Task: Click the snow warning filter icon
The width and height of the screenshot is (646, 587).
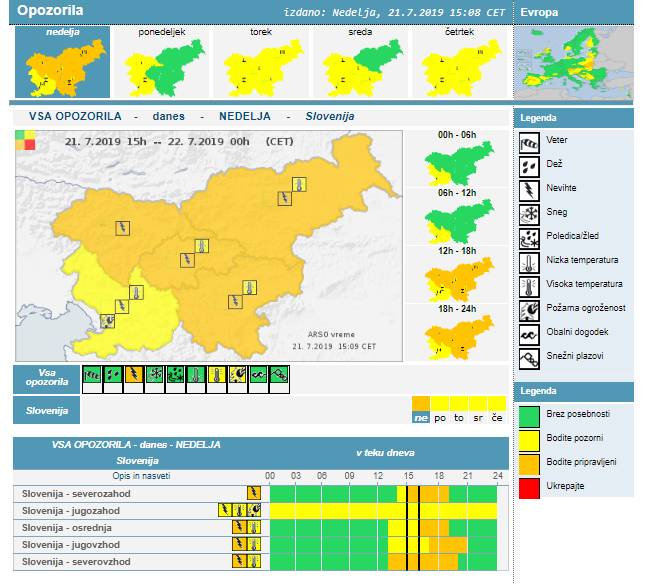Action: [x=154, y=375]
